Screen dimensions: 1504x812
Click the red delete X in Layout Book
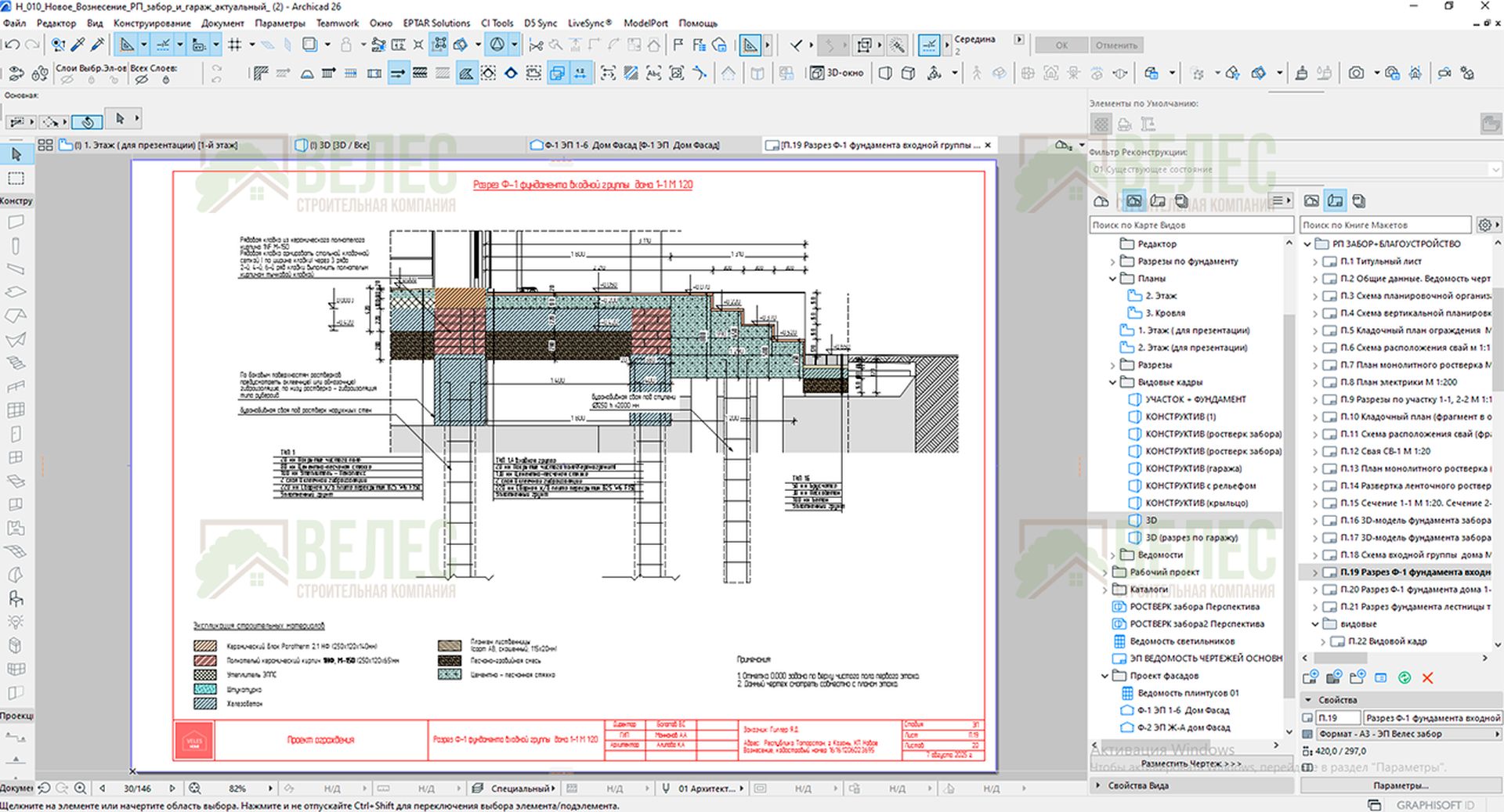(x=1427, y=678)
